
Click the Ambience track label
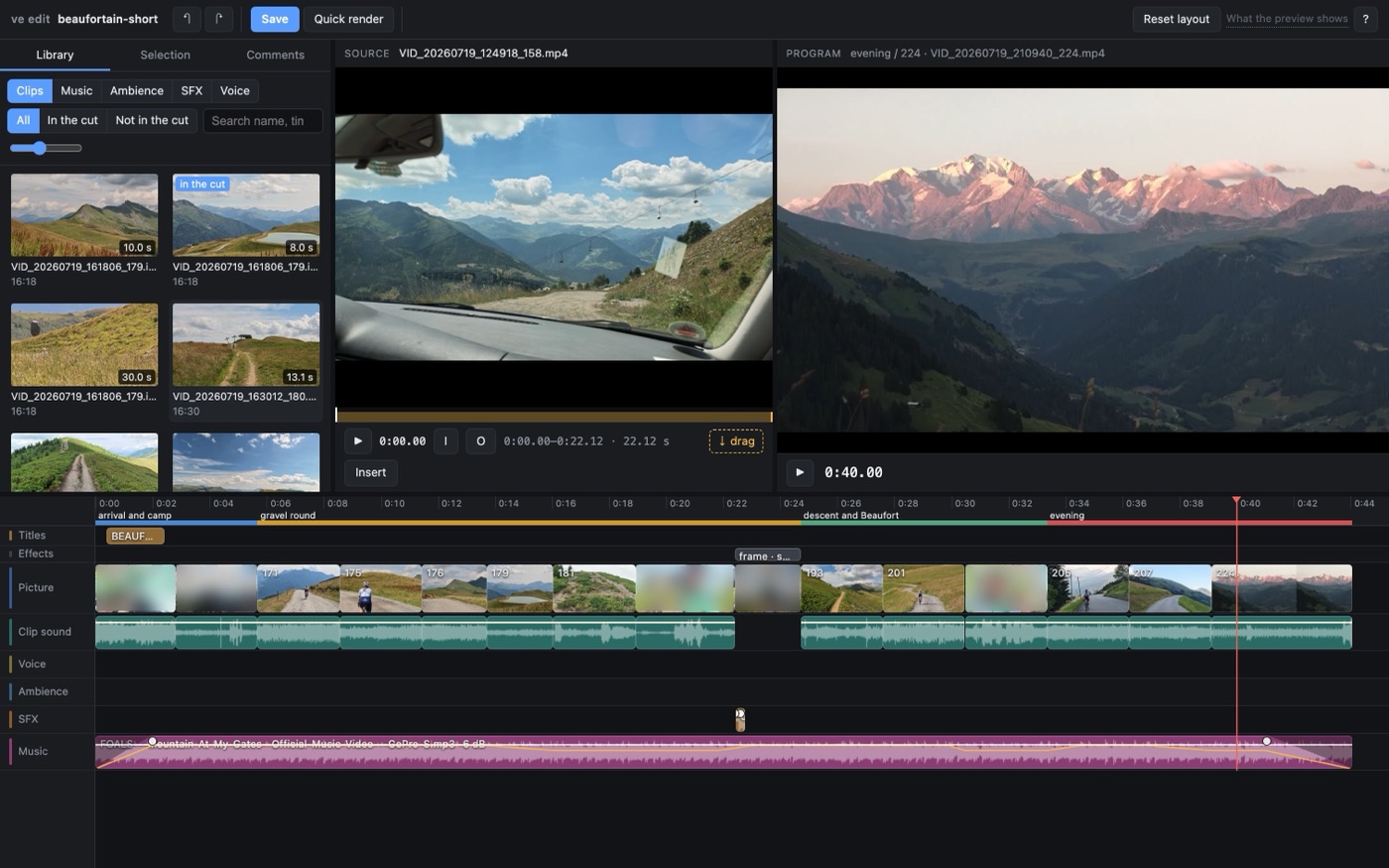pyautogui.click(x=43, y=691)
